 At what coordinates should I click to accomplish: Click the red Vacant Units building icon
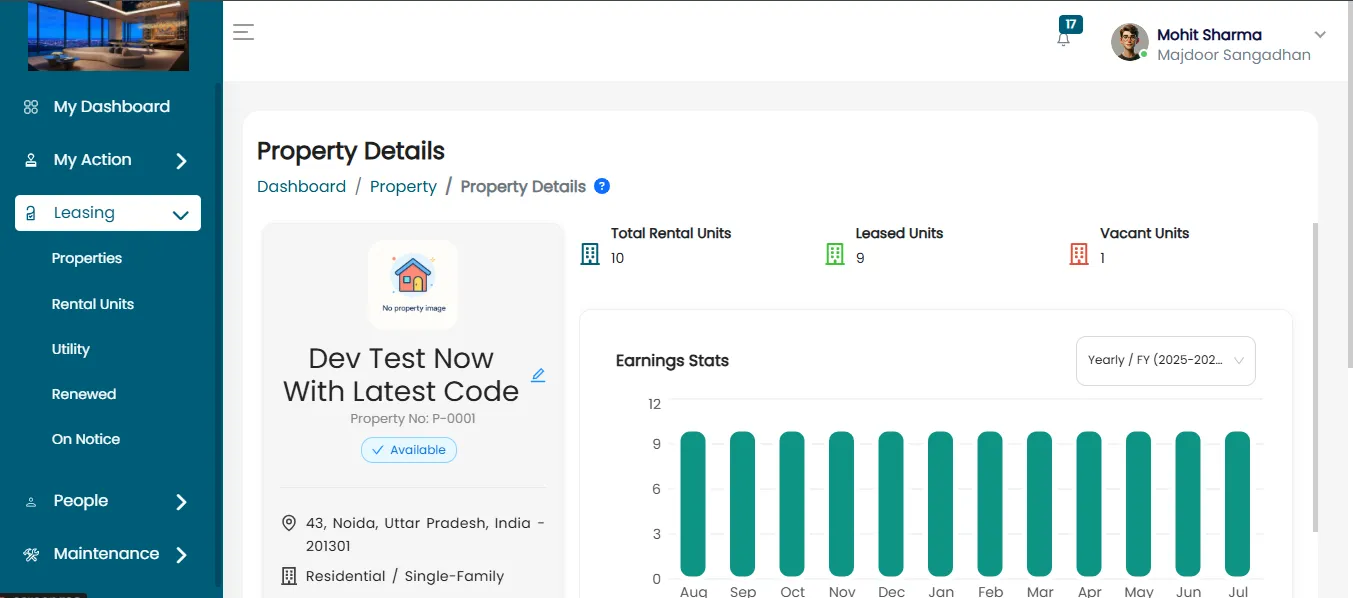click(x=1079, y=254)
